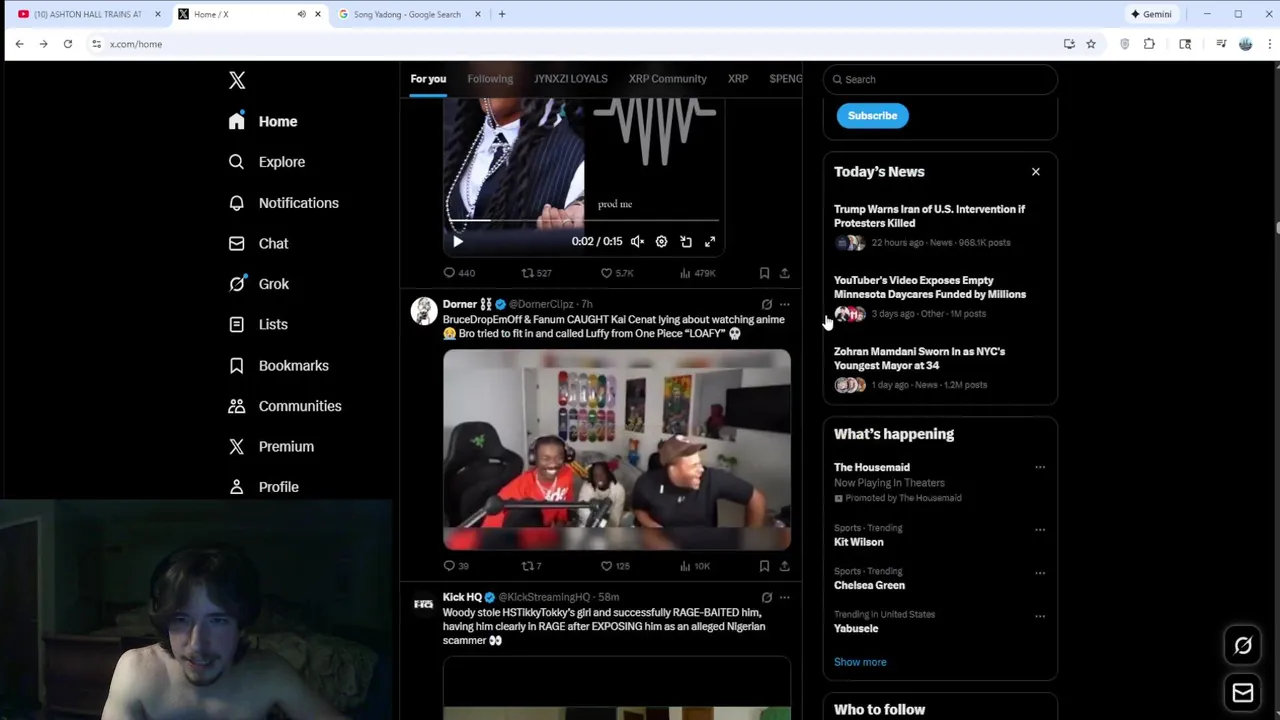Switch to the JYNXZI LOYALS tab
Screen dimensions: 1280x720
(x=570, y=79)
